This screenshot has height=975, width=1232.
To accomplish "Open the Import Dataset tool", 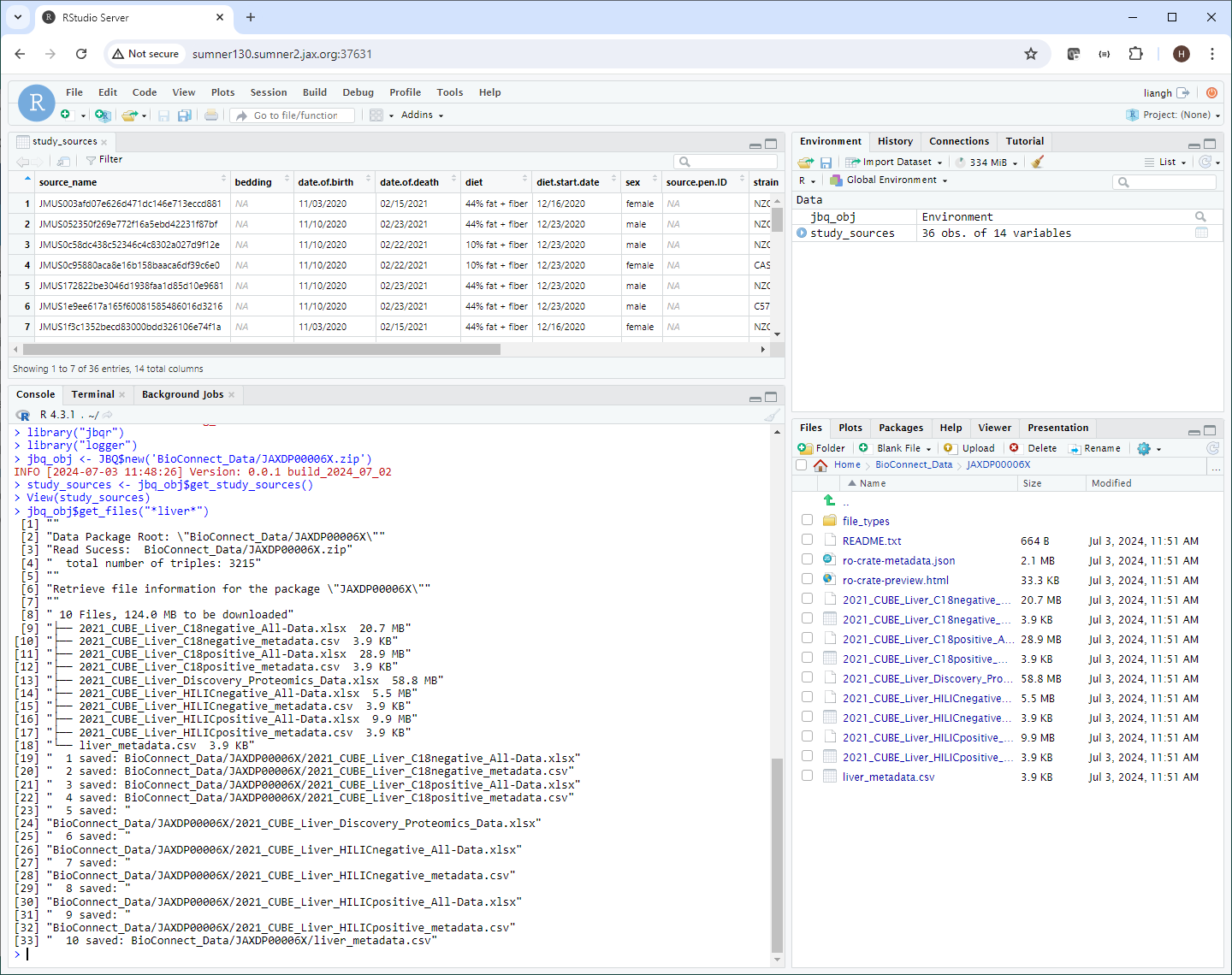I will pyautogui.click(x=893, y=162).
